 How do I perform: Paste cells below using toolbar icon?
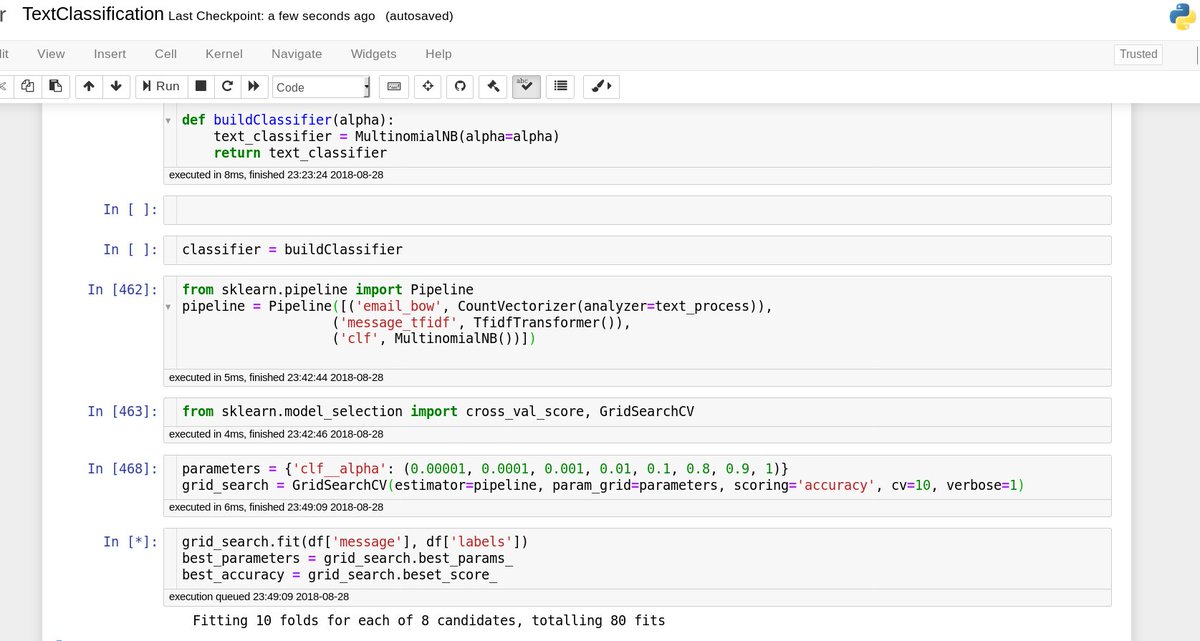point(55,87)
